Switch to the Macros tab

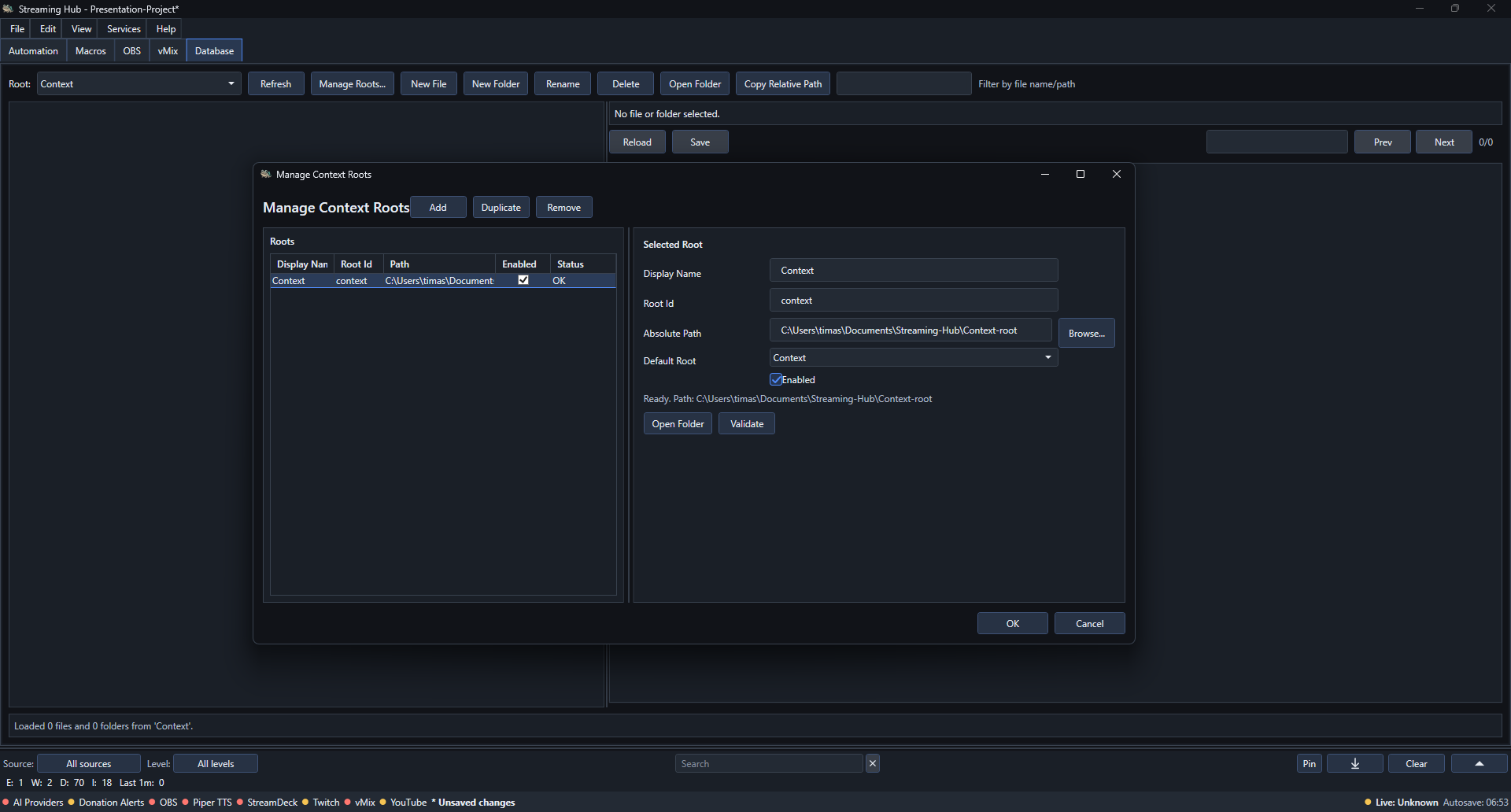tap(91, 50)
